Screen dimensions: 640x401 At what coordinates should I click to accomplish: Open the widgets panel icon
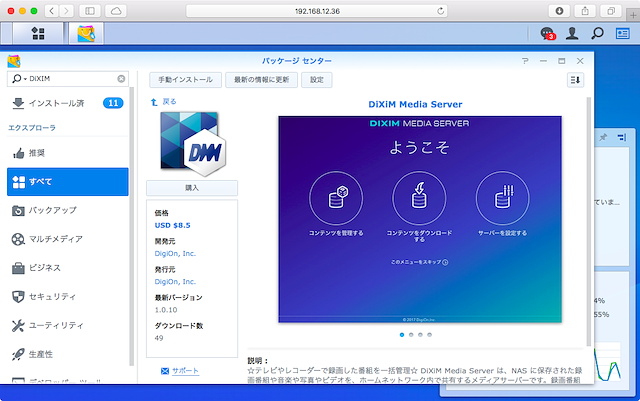point(622,33)
